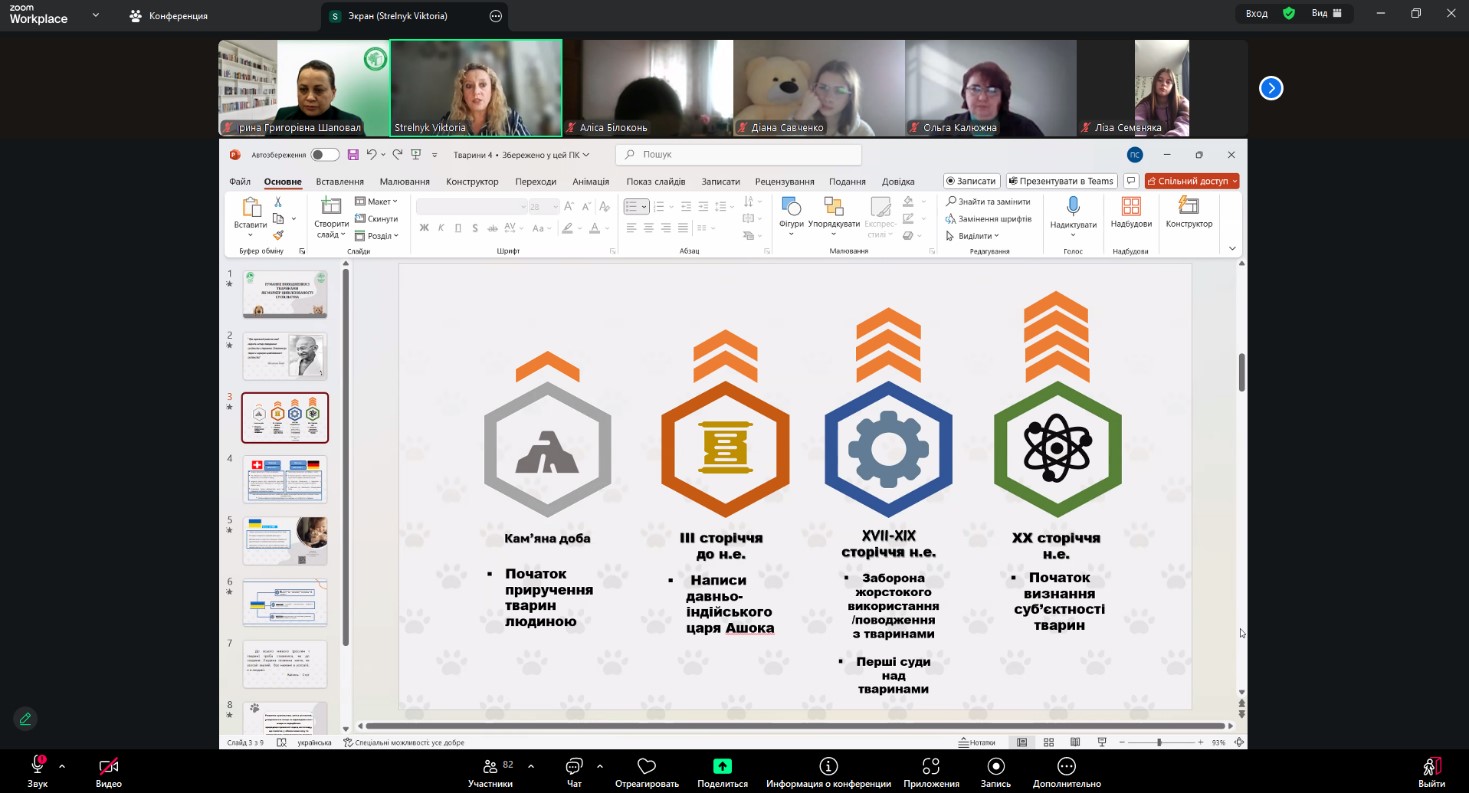Expand the Макет layout dropdown
This screenshot has height=793, width=1469.
(x=377, y=201)
